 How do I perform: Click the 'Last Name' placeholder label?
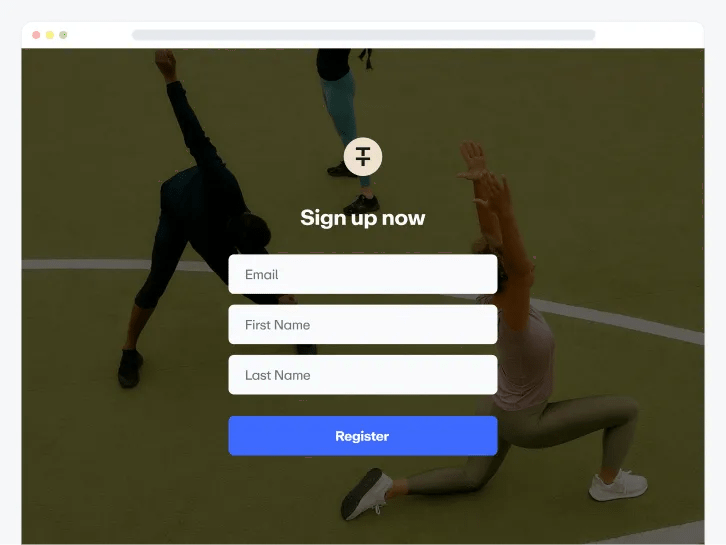point(277,376)
